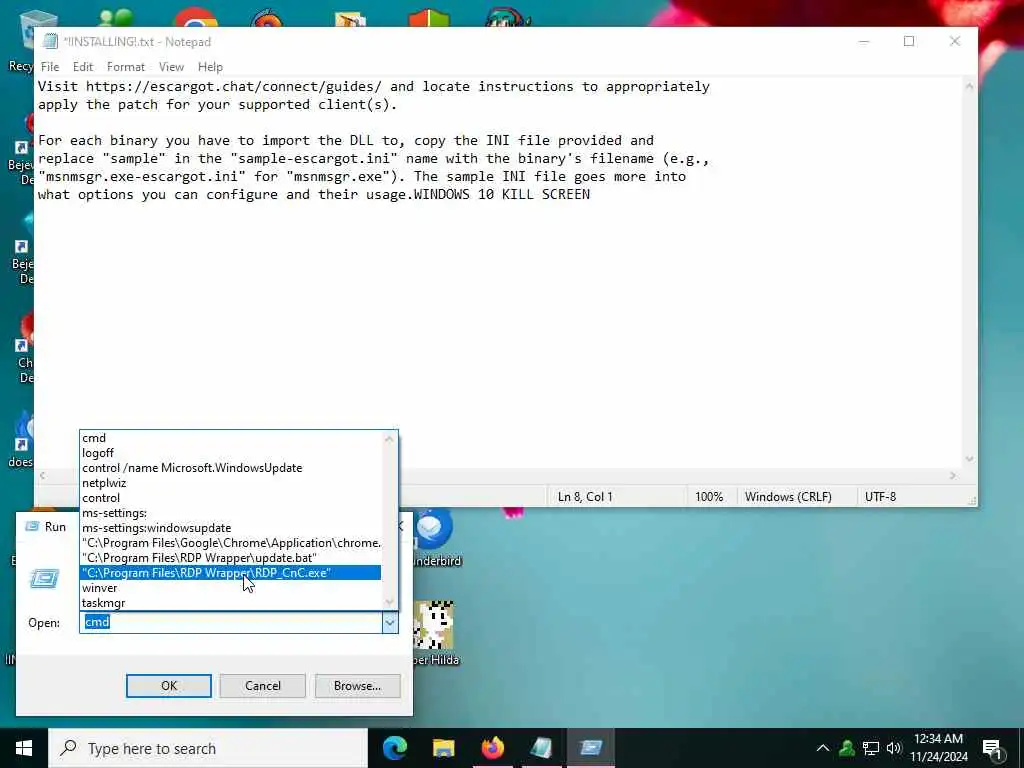Open the clock and date flyout
The height and width of the screenshot is (768, 1024).
(939, 748)
